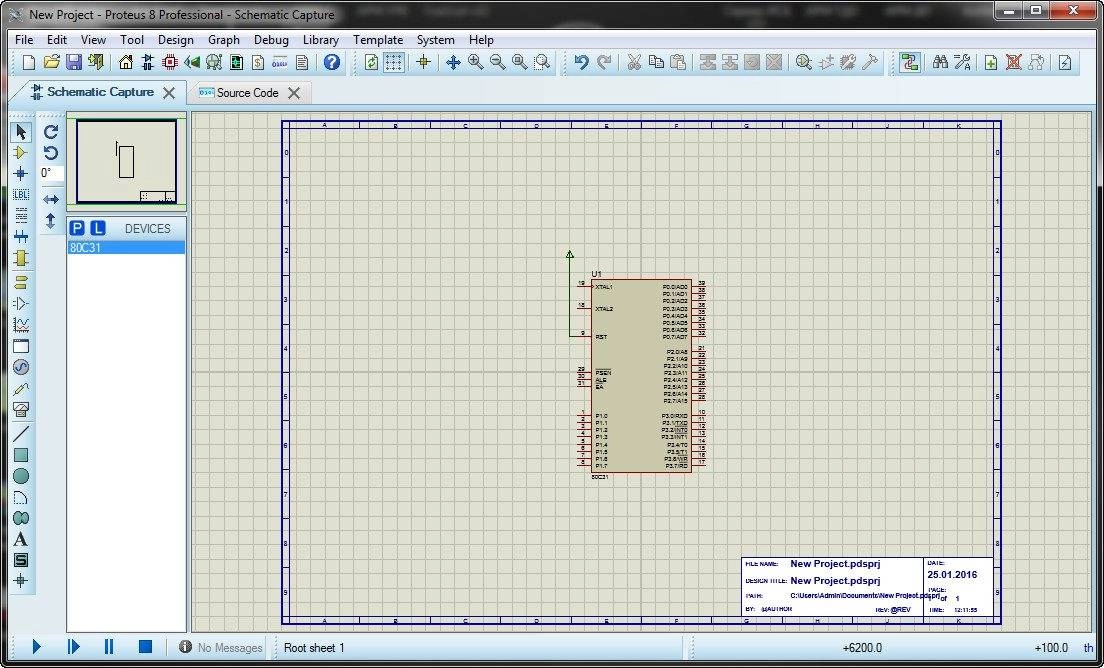The height and width of the screenshot is (668, 1104).
Task: Zoom in with plus magnifier icon
Action: 475,63
